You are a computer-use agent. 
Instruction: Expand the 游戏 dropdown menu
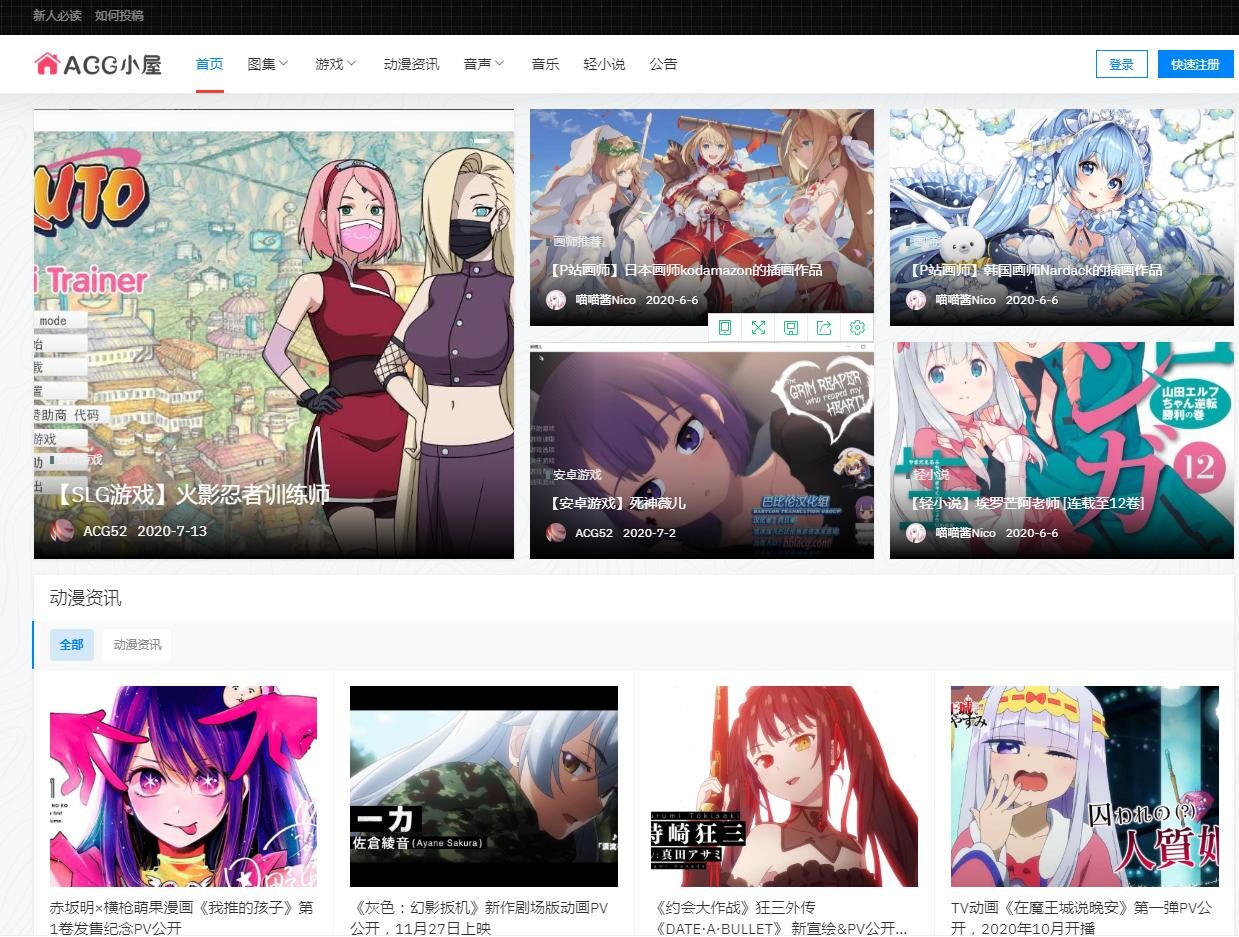coord(335,64)
